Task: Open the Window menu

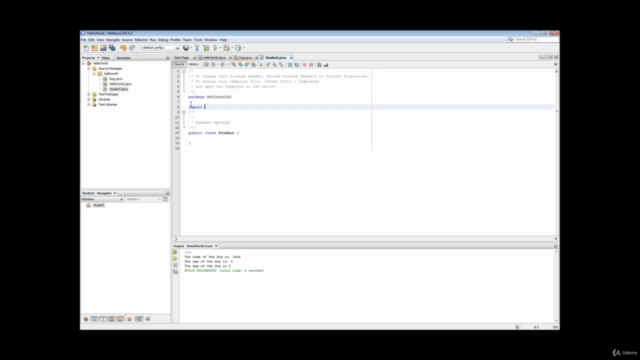Action: (211, 40)
